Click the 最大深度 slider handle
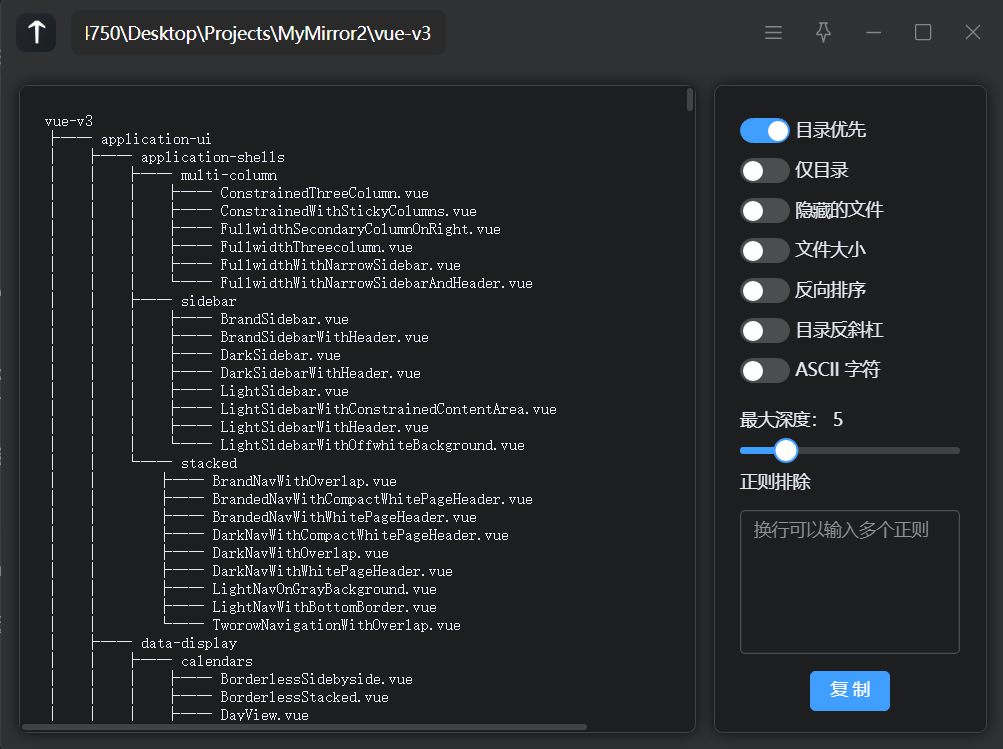The image size is (1003, 749). 786,450
